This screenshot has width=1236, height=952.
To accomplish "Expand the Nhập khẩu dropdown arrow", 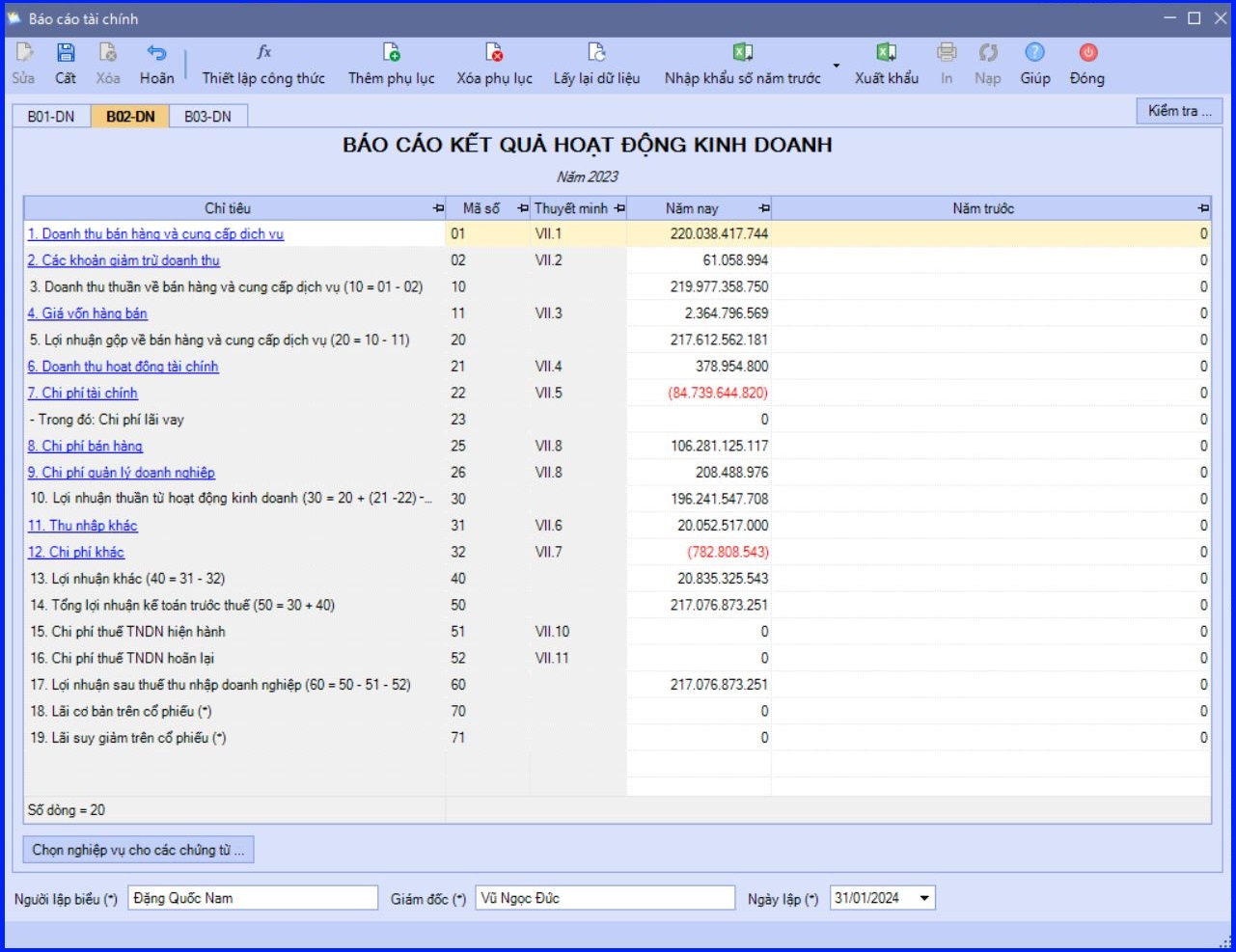I will click(836, 67).
